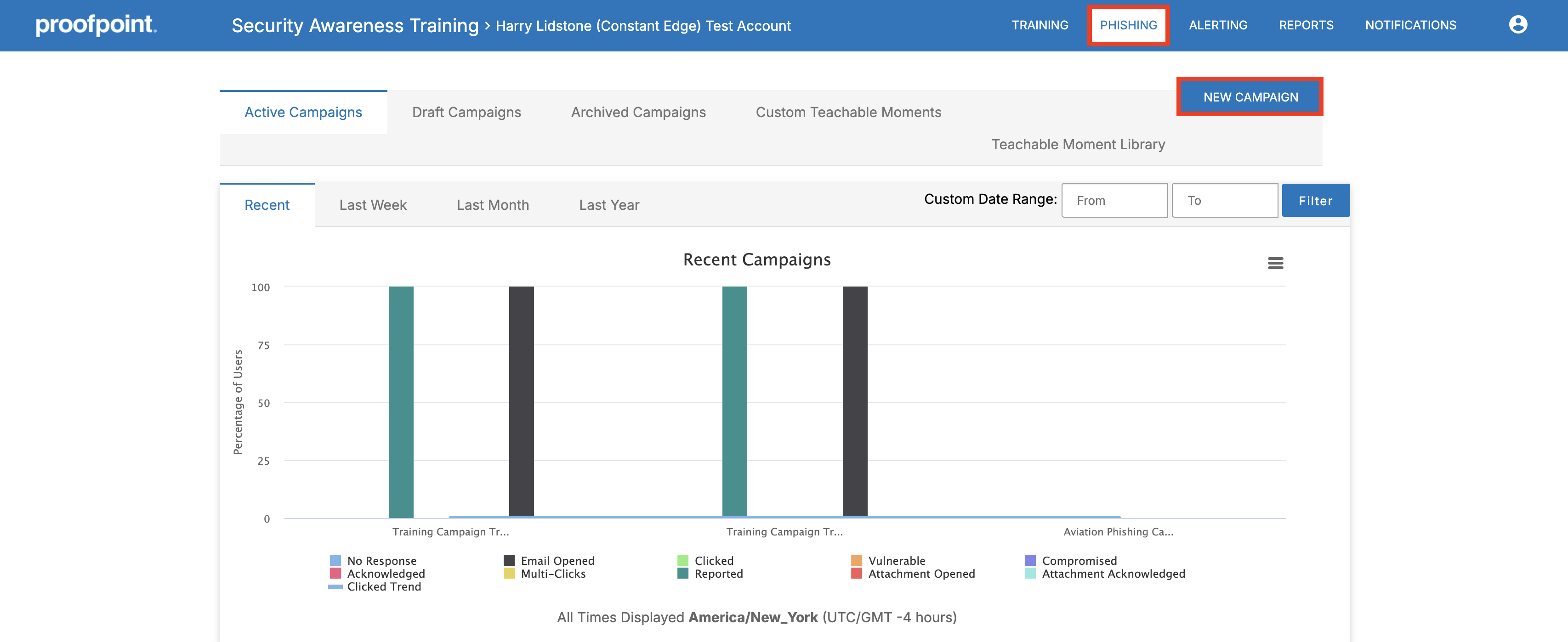Open the Archived Campaigns tab

638,113
